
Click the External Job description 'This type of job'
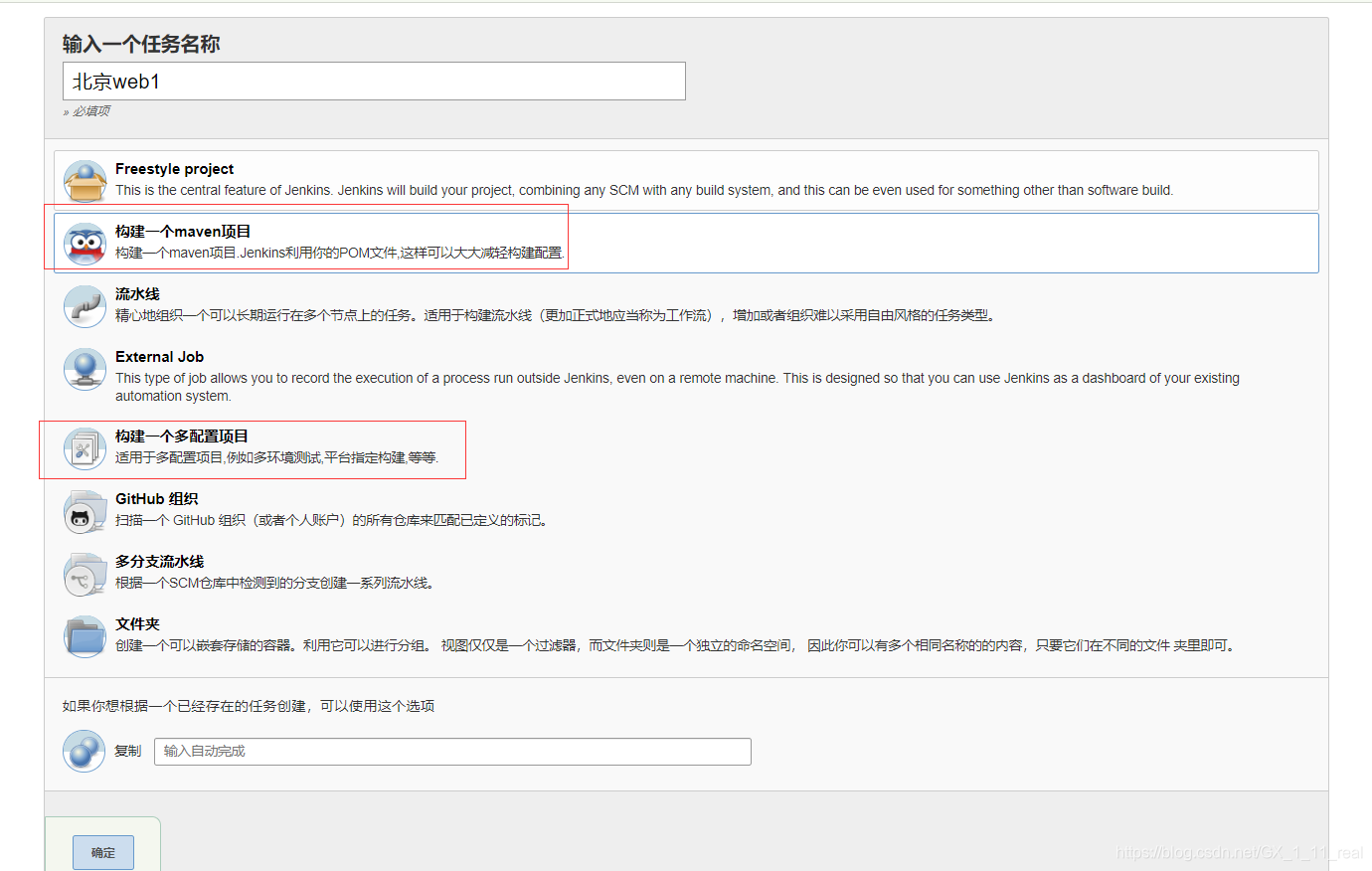(x=677, y=387)
